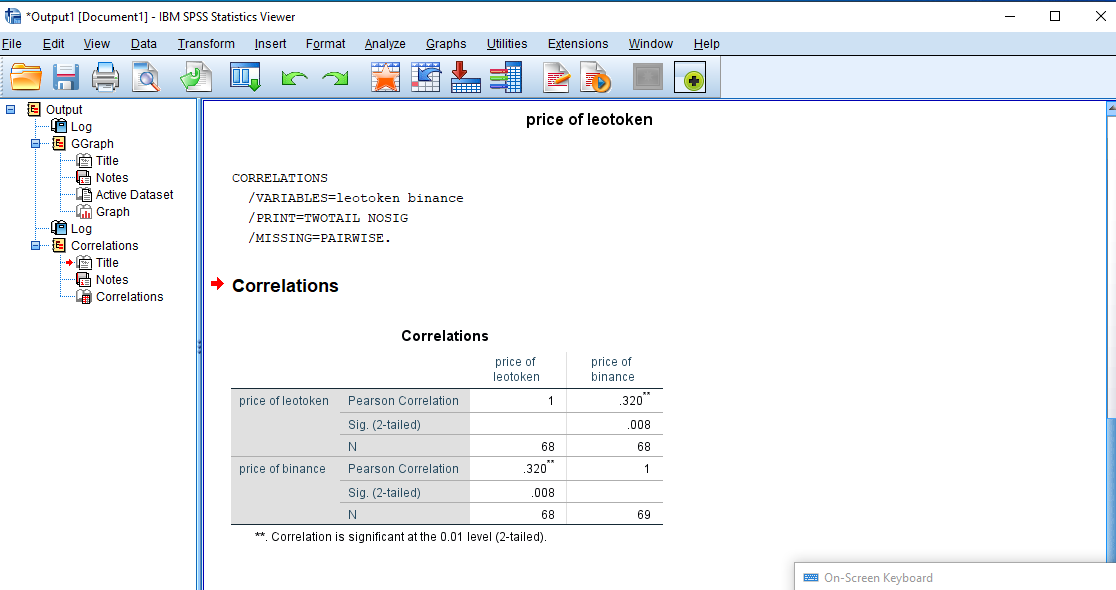Select the Graph chart icon in outline
The width and height of the screenshot is (1116, 590).
(84, 211)
